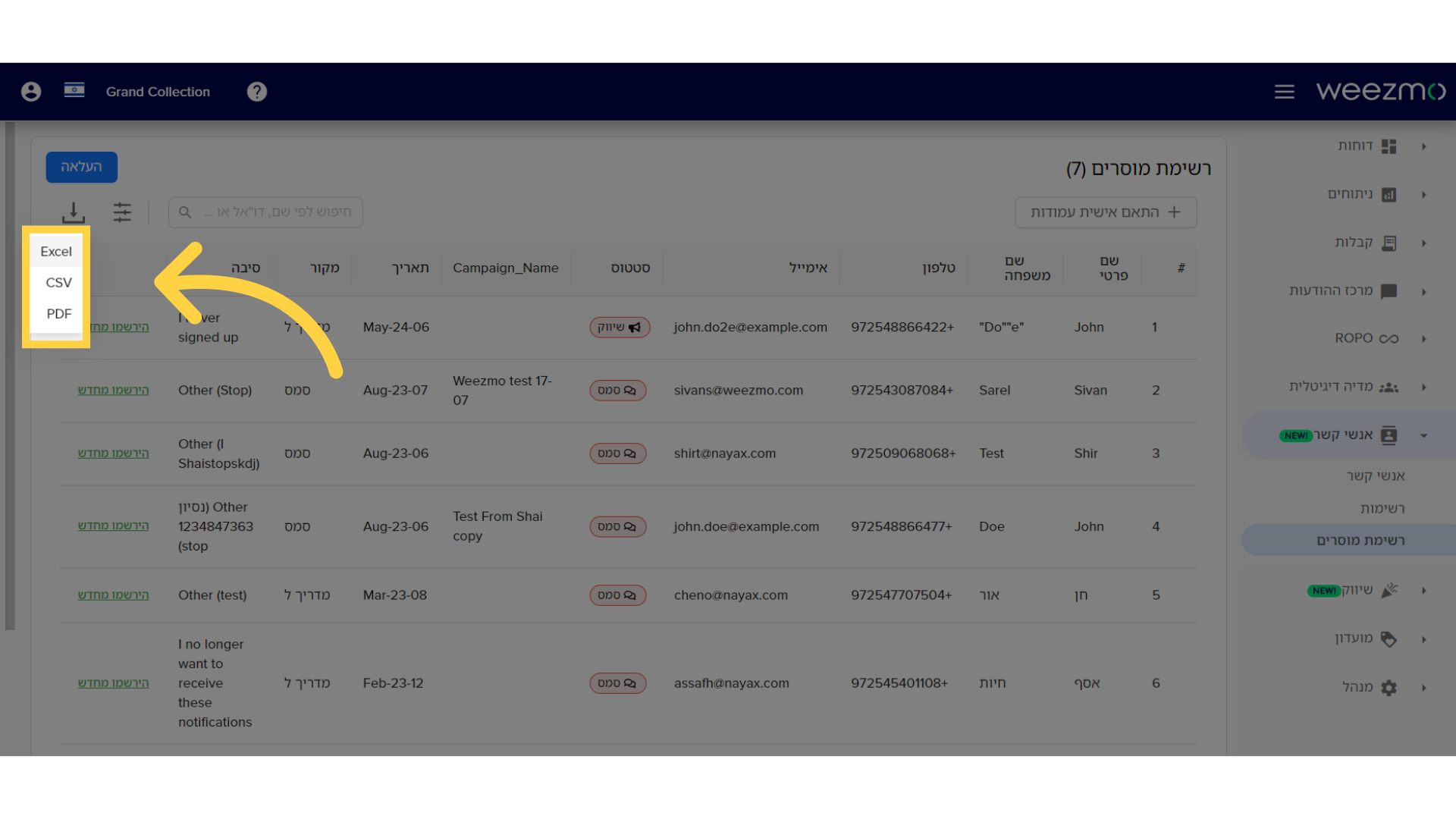1456x819 pixels.
Task: Open the help question mark icon
Action: pyautogui.click(x=257, y=92)
